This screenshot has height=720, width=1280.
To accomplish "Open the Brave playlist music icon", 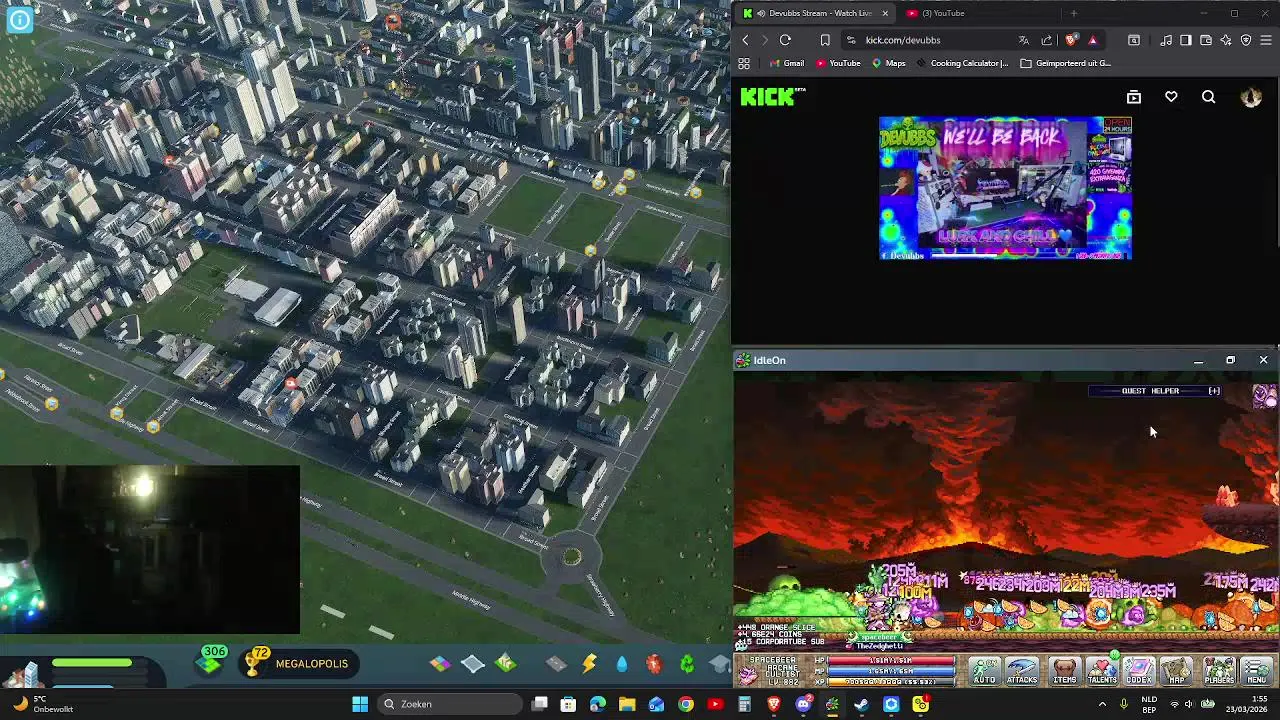I will click(1166, 40).
